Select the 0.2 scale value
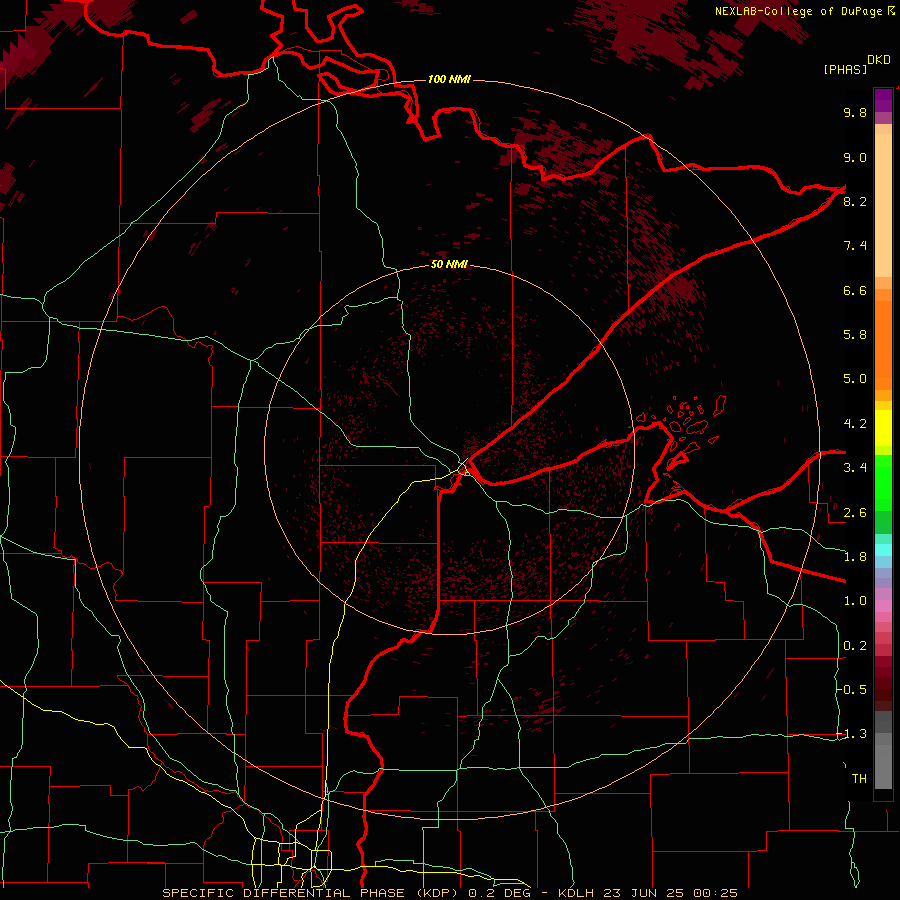900x900 pixels. point(855,646)
